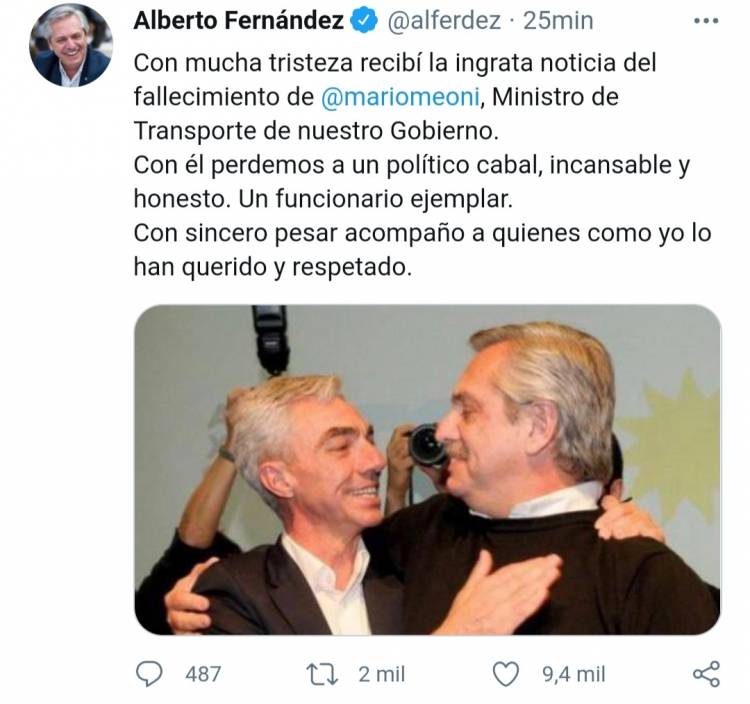Open the @alferdez handle
Image resolution: width=750 pixels, height=704 pixels.
click(x=443, y=21)
